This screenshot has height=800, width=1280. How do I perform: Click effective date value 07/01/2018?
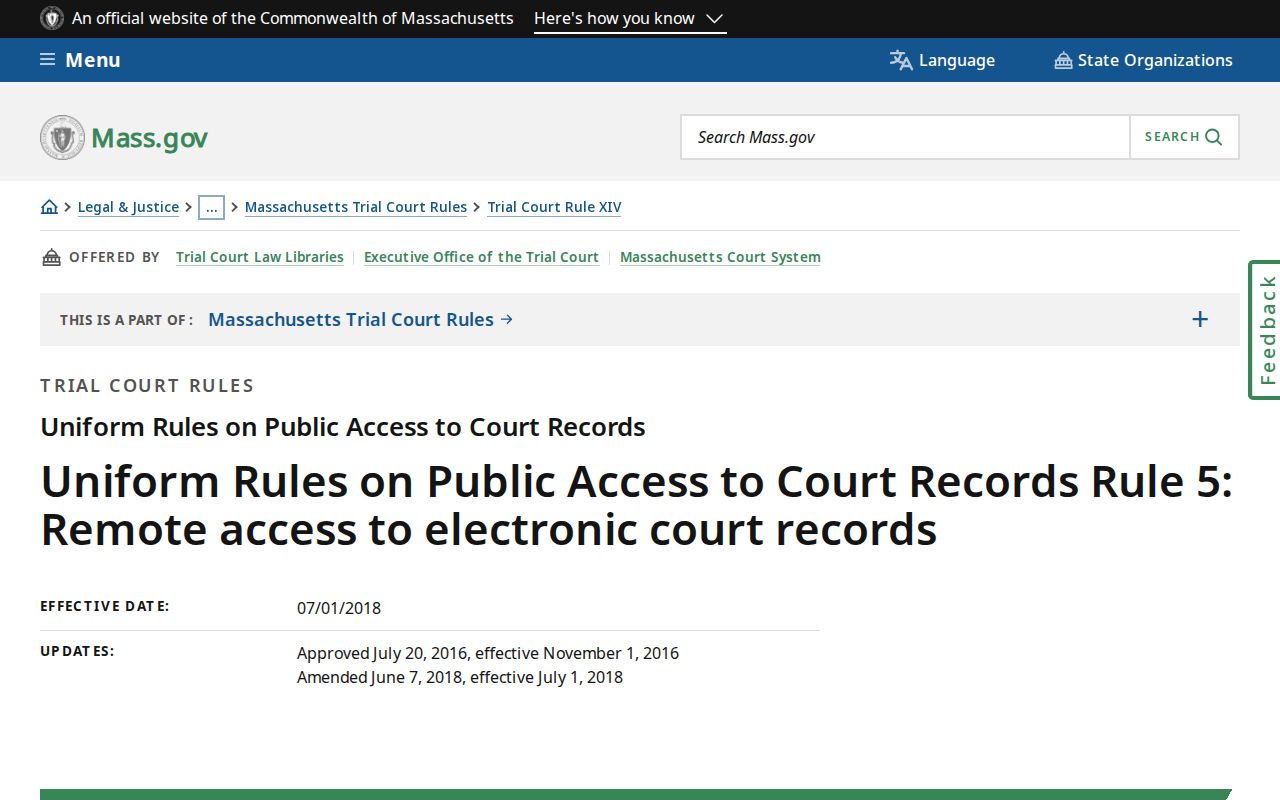point(339,608)
